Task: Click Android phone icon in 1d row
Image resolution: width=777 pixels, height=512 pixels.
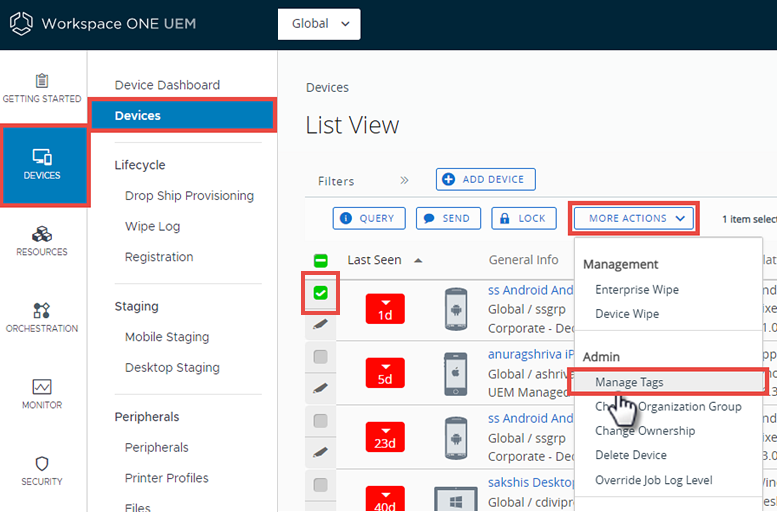Action: point(456,309)
